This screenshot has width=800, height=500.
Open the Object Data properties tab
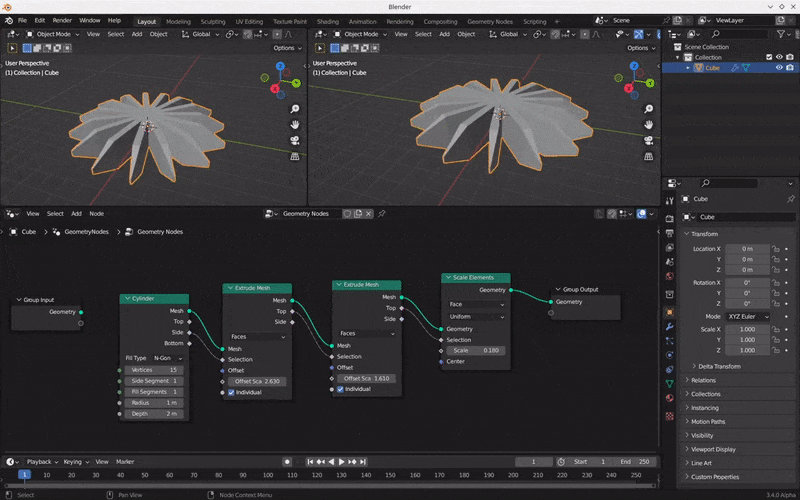tap(669, 383)
